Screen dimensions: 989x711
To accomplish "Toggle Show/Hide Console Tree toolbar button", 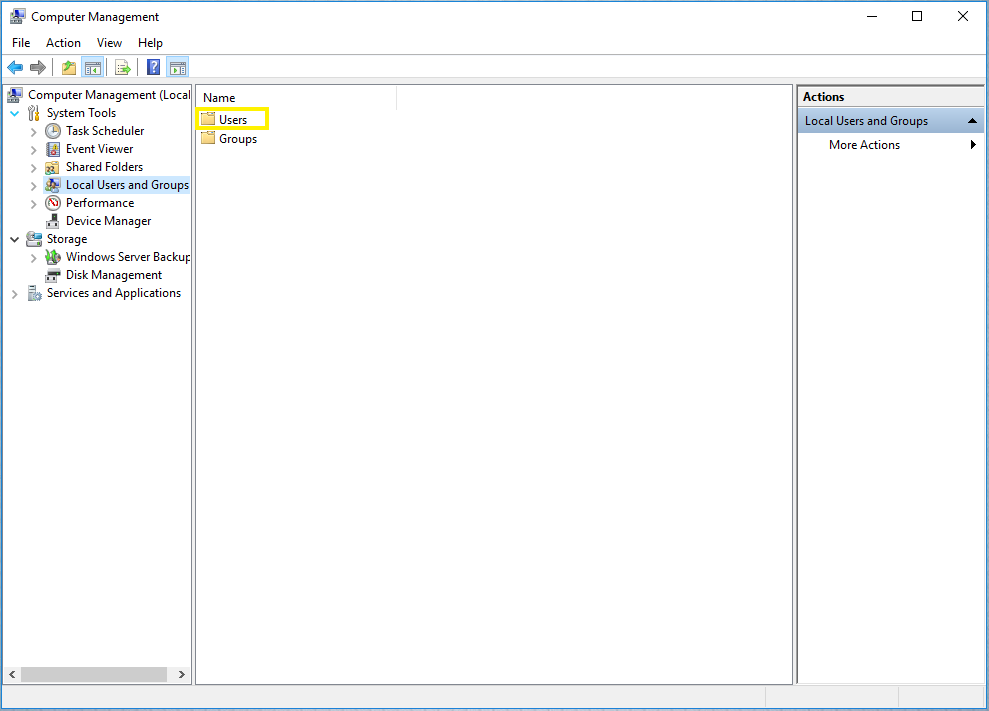I will pyautogui.click(x=93, y=68).
